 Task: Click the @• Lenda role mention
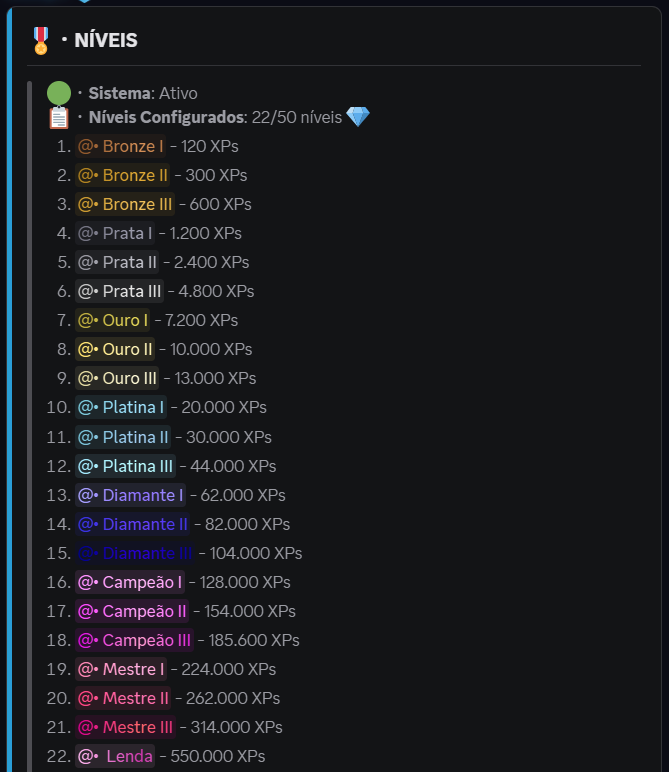(115, 756)
